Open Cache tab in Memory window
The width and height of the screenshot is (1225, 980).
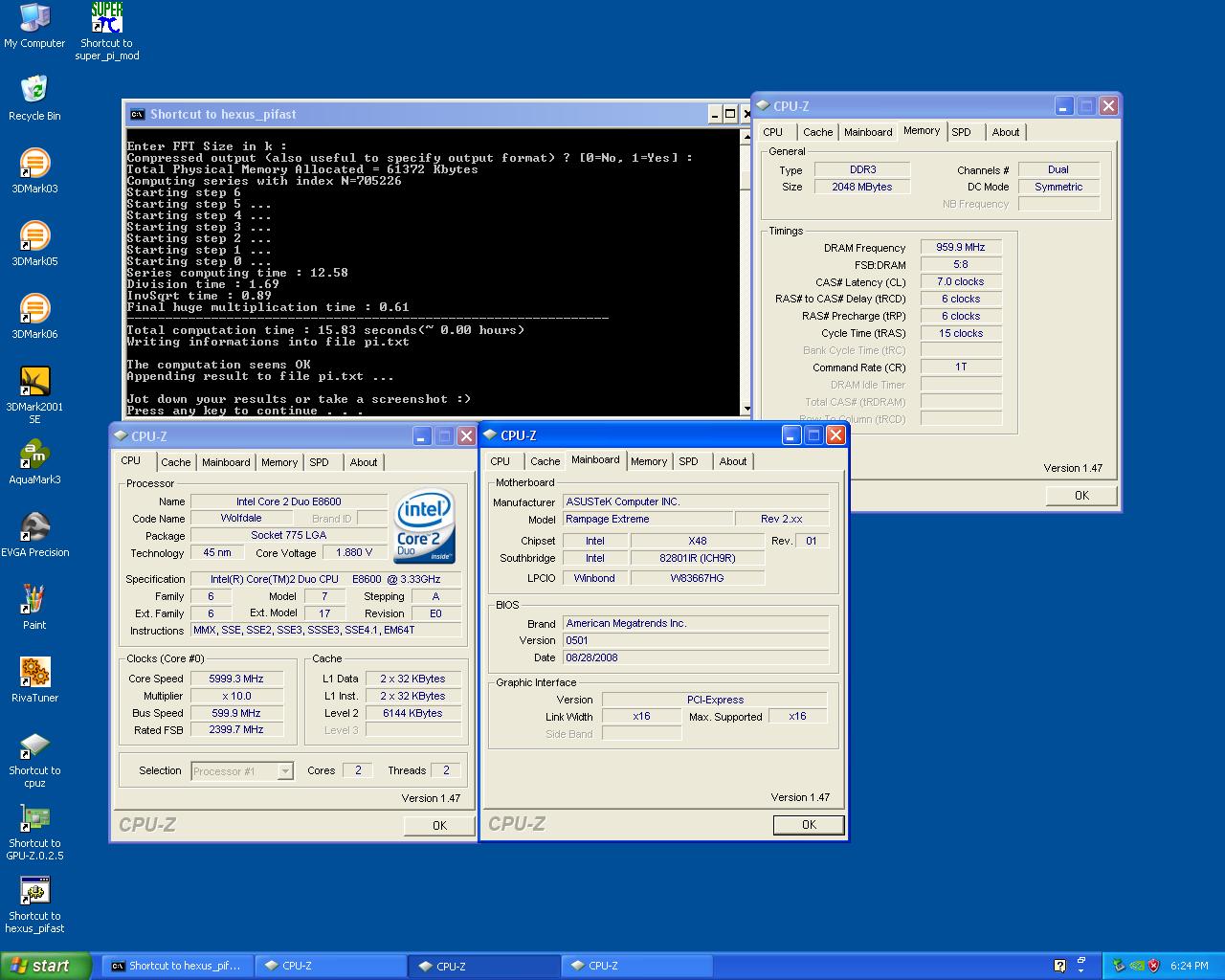[817, 132]
